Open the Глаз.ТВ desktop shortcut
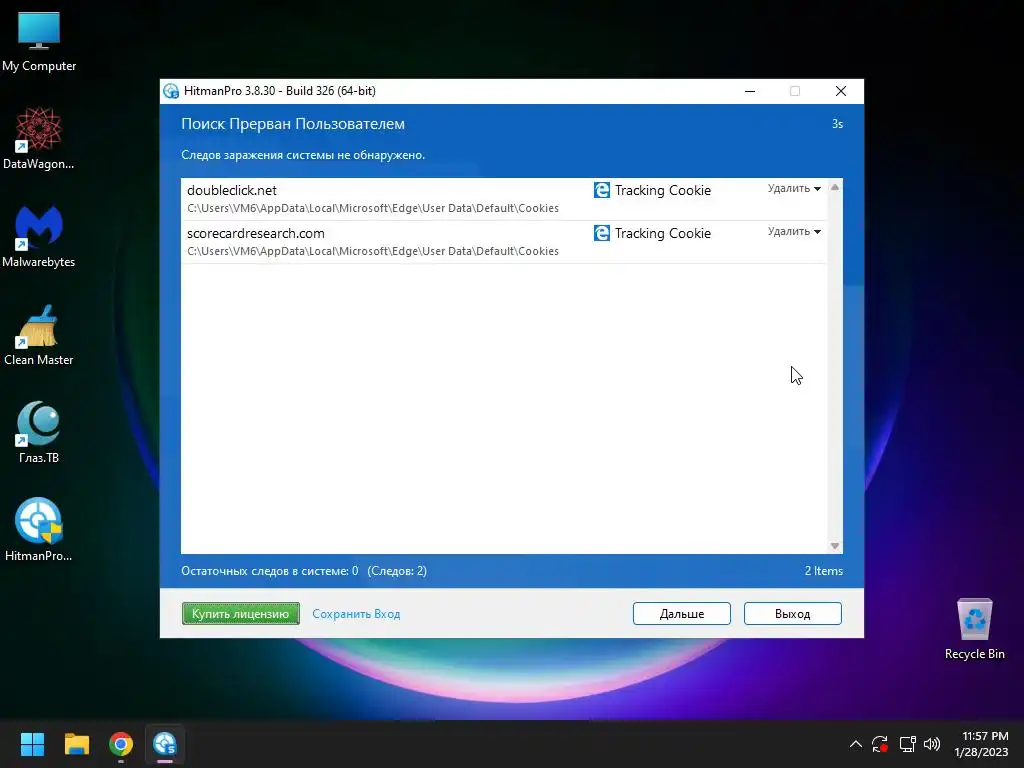 (39, 432)
